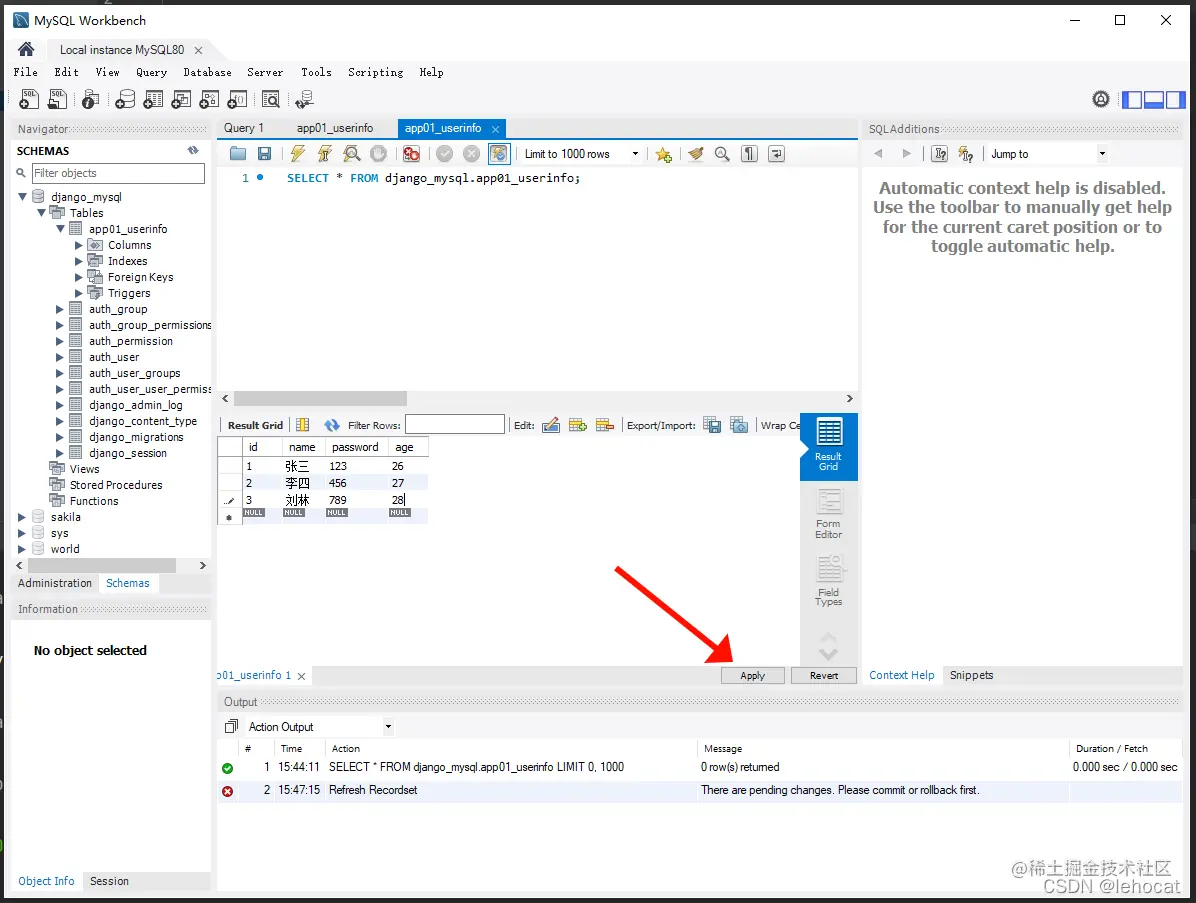Toggle output panel visibility button
Viewport: 1196px width, 903px height.
tap(1154, 99)
